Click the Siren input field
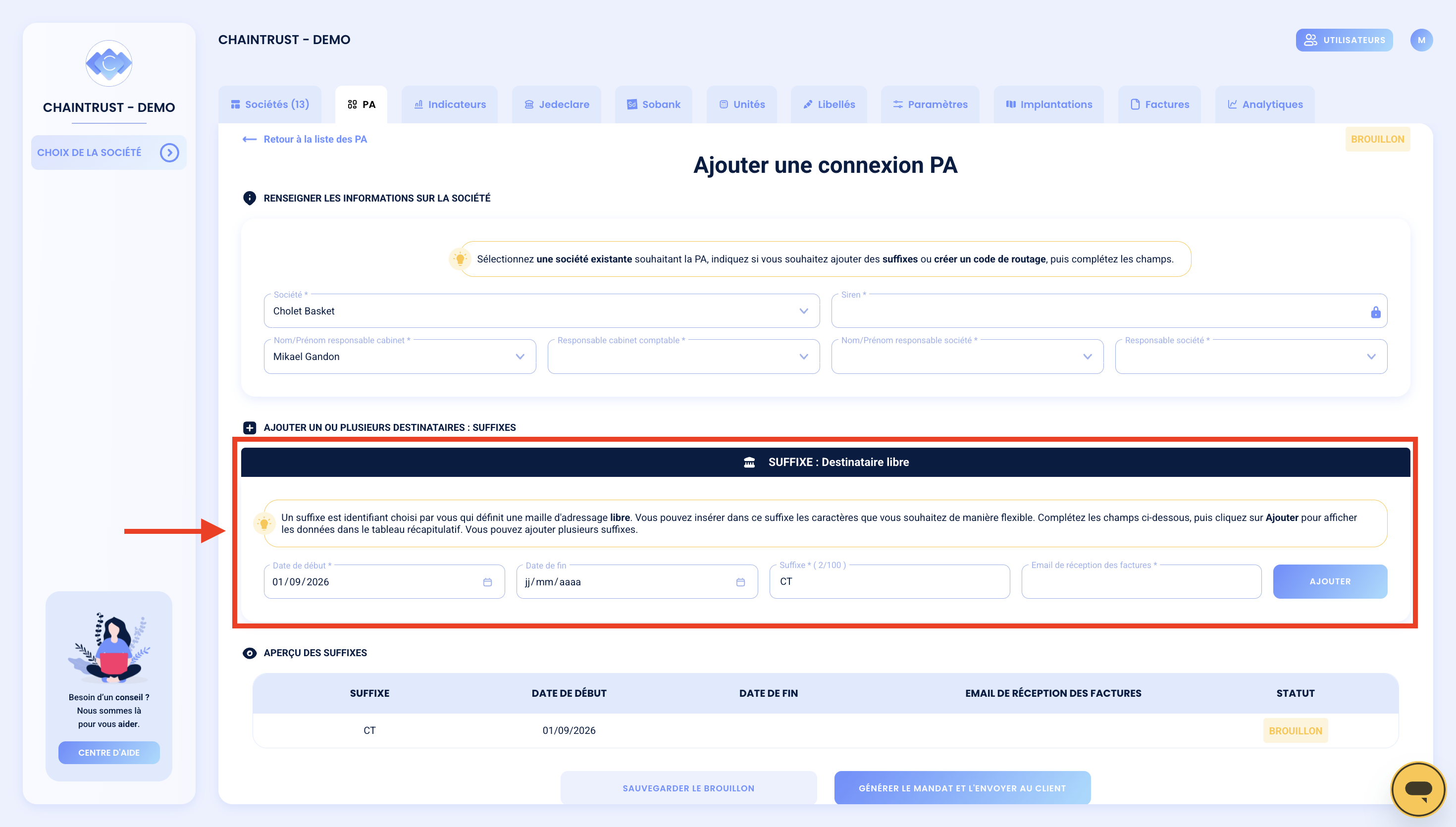Viewport: 1456px width, 827px height. click(x=1109, y=311)
